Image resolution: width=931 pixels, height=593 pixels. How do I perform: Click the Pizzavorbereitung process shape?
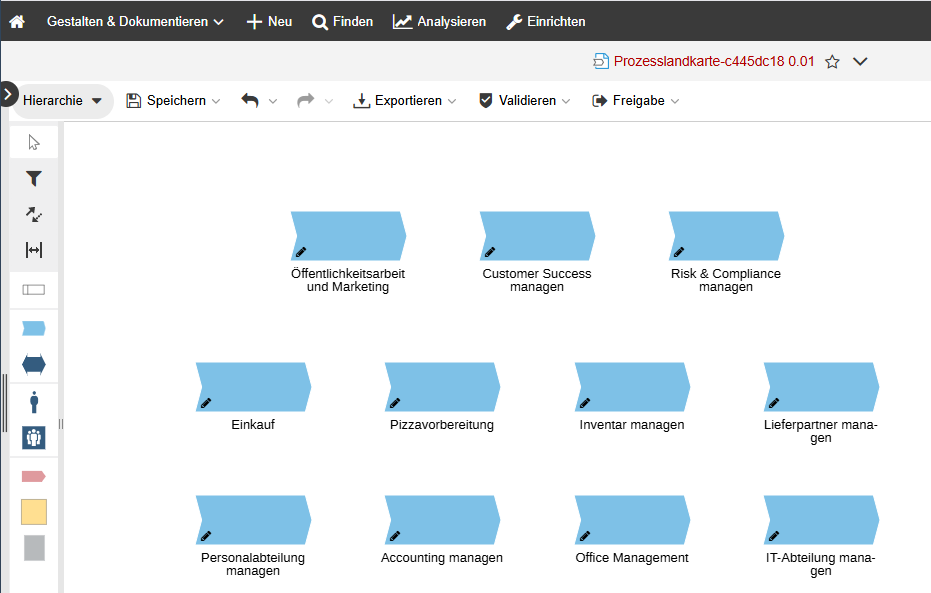click(x=441, y=387)
